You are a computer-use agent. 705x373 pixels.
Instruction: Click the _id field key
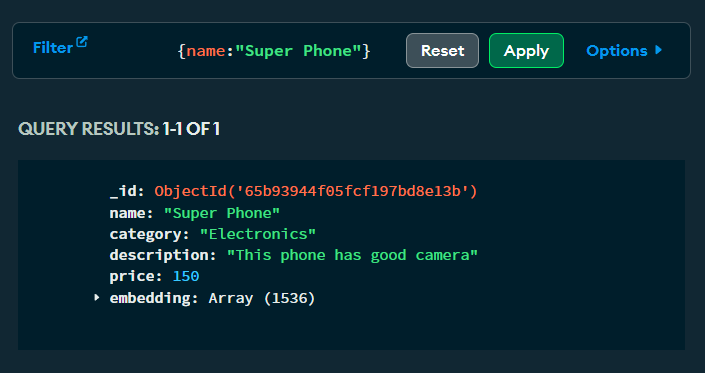(123, 191)
